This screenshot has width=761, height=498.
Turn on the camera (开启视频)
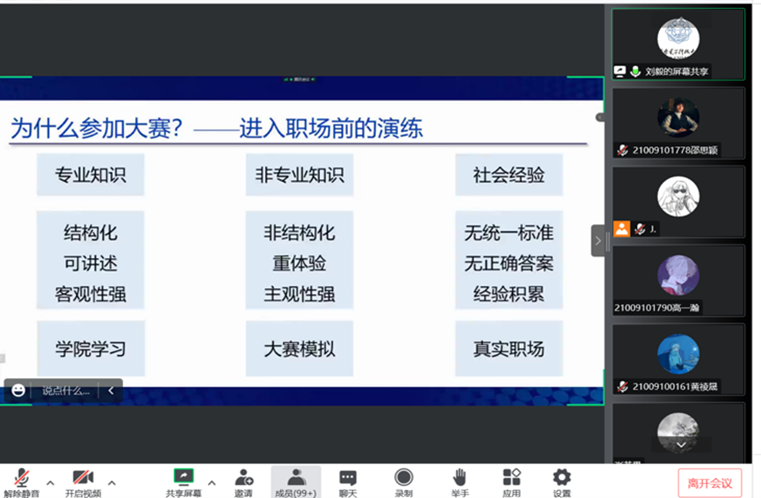click(82, 480)
